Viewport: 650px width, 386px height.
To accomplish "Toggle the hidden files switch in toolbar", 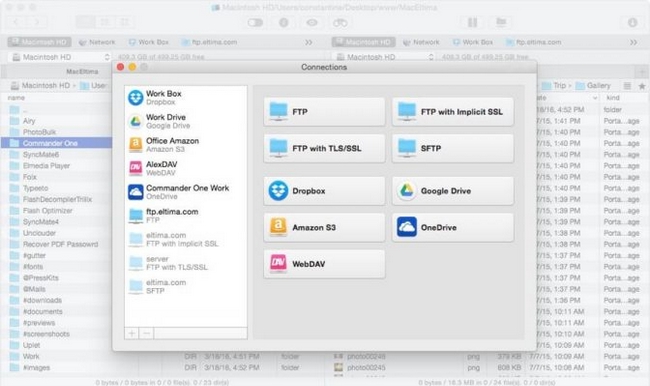I will pos(255,22).
